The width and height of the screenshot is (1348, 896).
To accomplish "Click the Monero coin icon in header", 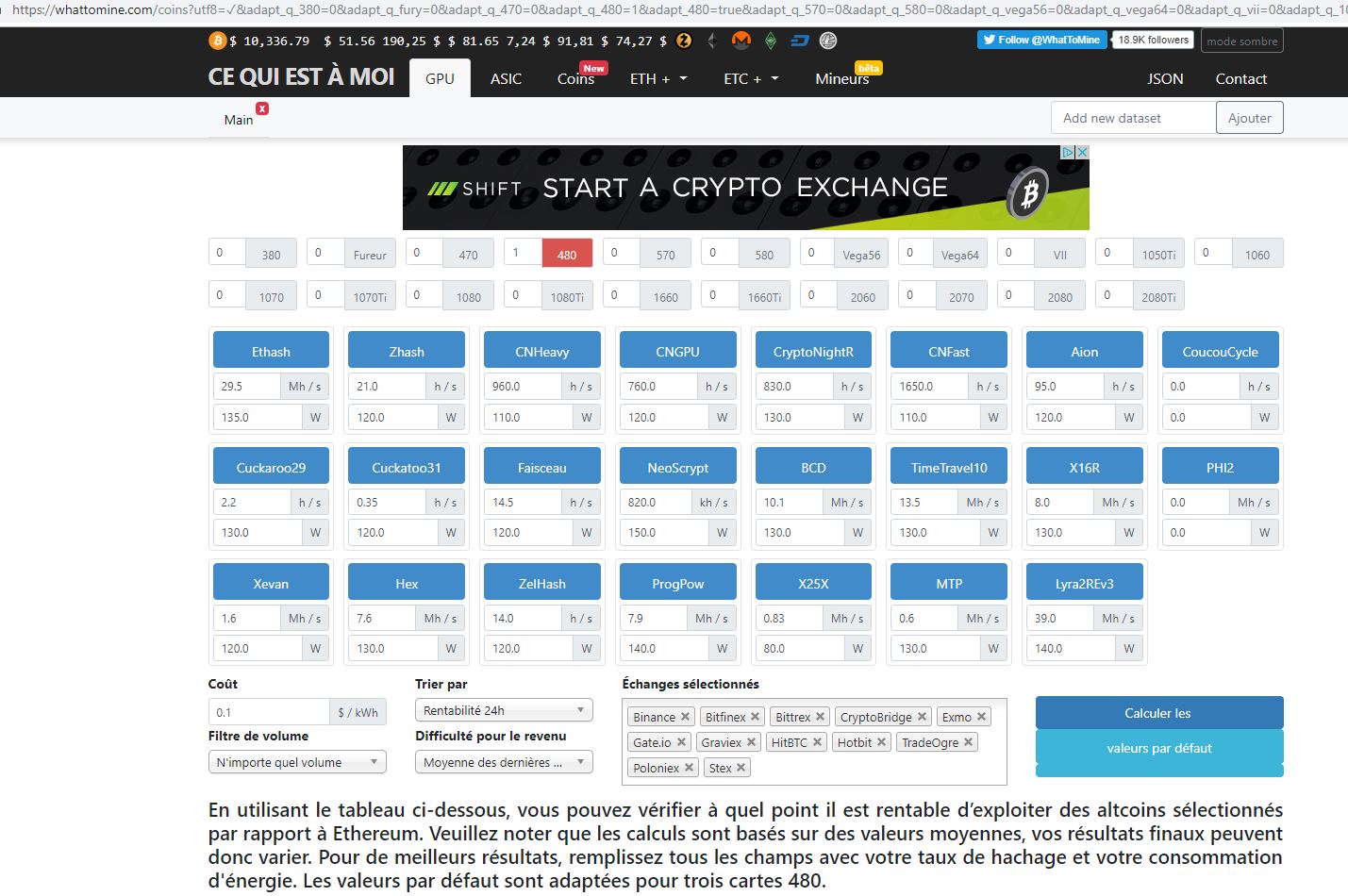I will coord(741,41).
